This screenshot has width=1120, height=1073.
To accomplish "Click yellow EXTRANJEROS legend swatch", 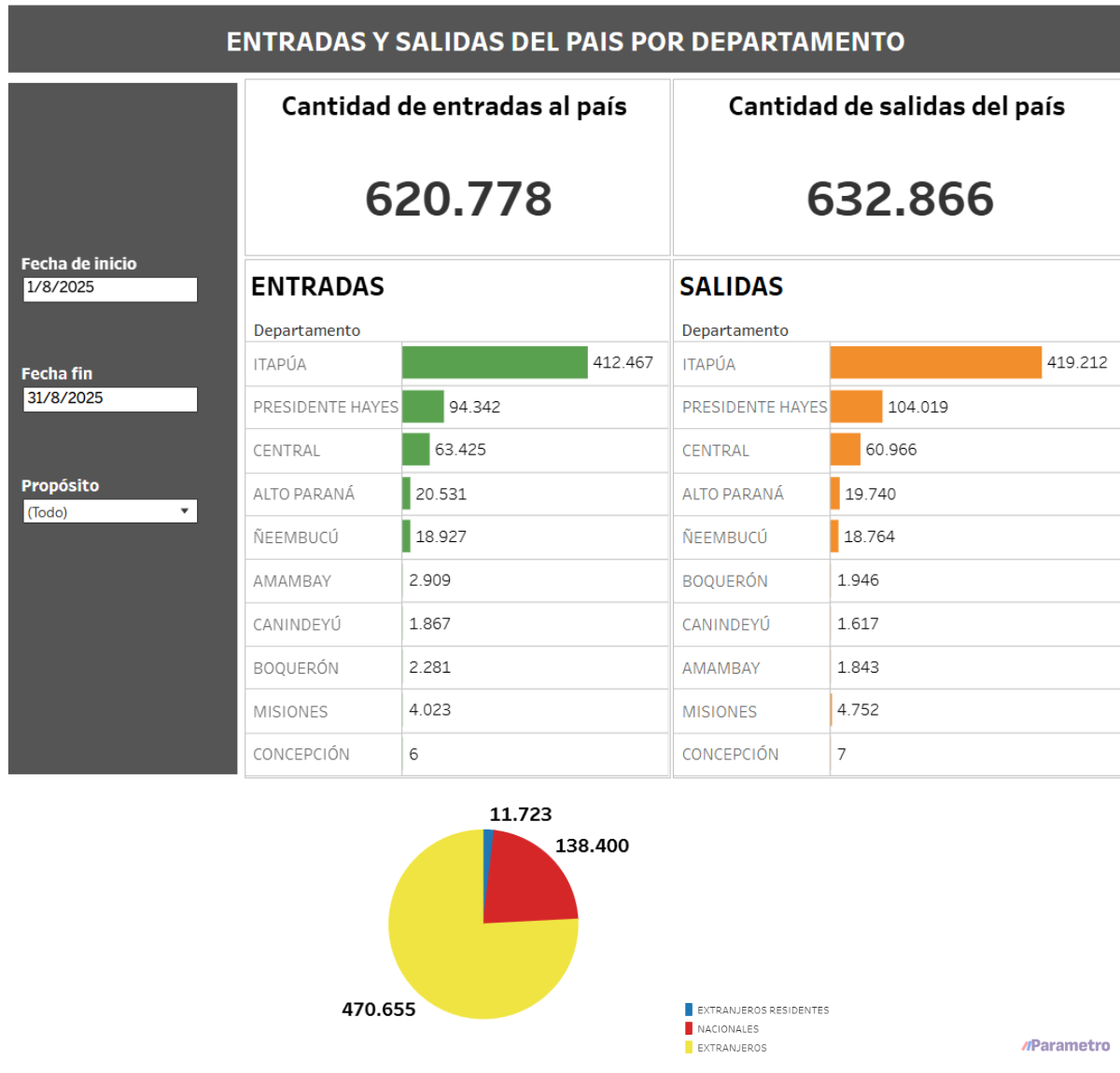I will (689, 1047).
